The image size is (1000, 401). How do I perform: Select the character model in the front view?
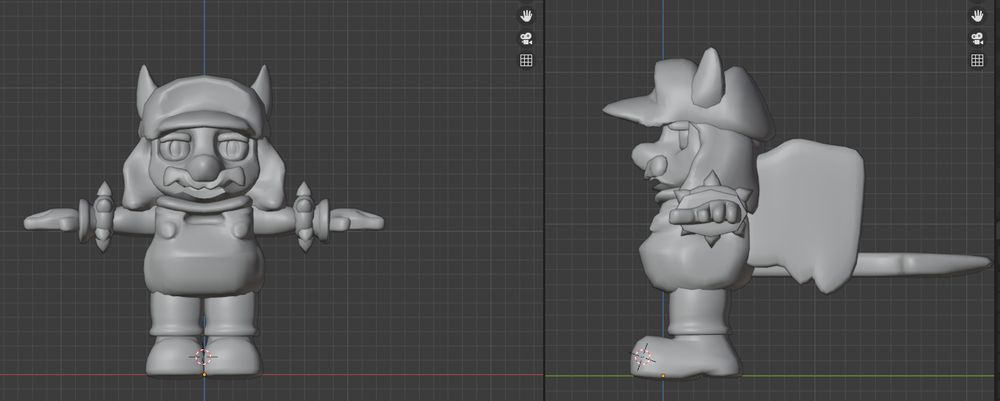(x=204, y=220)
